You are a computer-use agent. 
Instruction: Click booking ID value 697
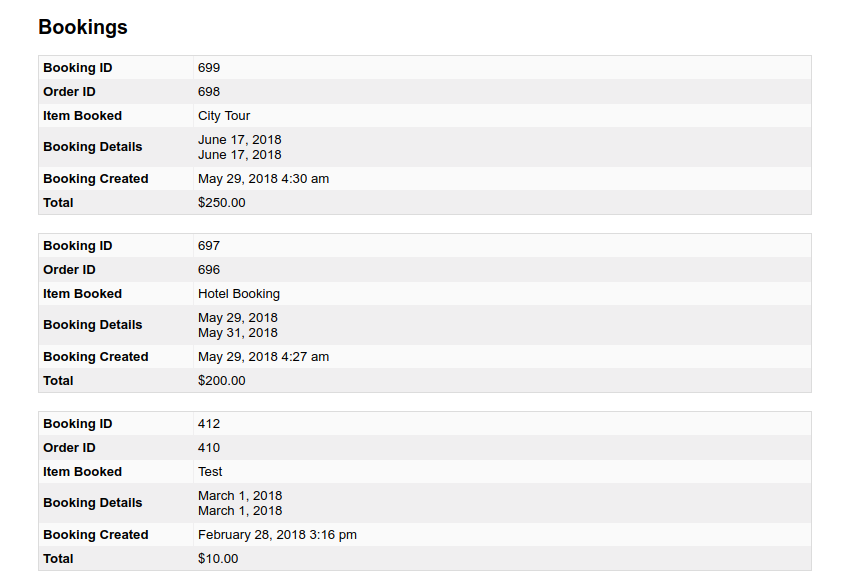pos(209,246)
